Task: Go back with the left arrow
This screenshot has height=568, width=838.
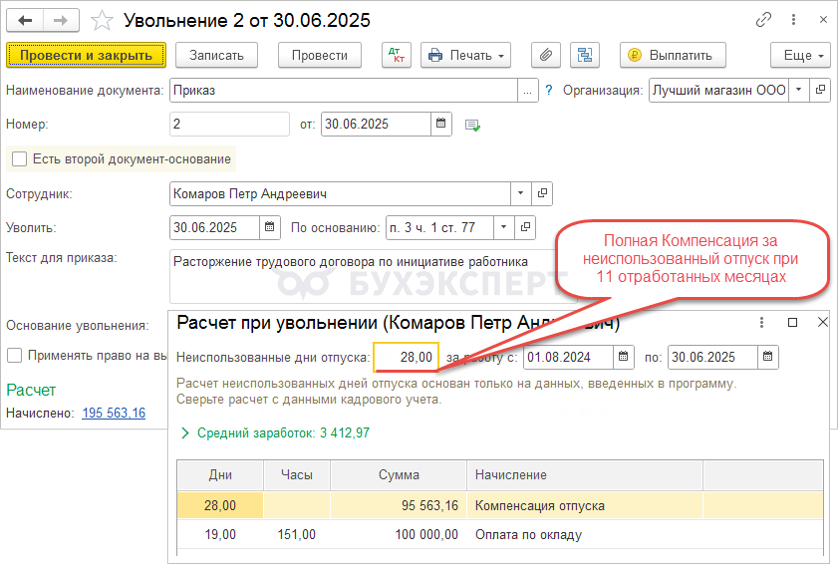Action: coord(25,20)
